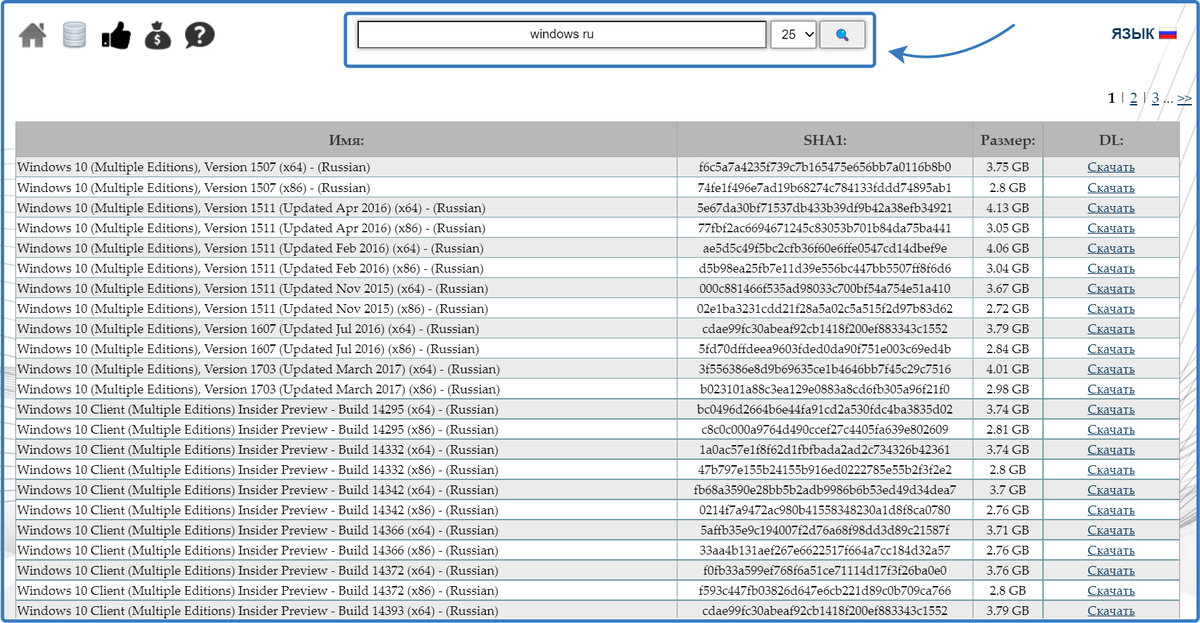Open the home page icon
The image size is (1200, 623).
pyautogui.click(x=33, y=36)
